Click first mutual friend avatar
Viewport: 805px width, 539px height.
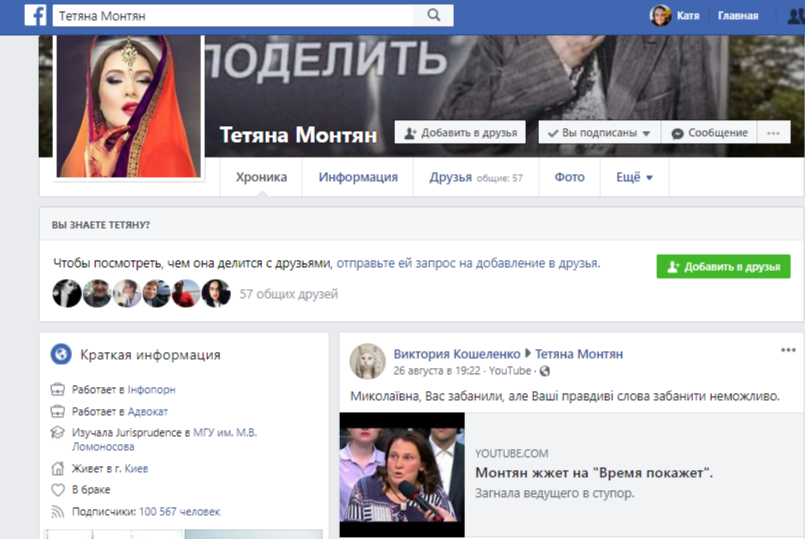pyautogui.click(x=67, y=293)
